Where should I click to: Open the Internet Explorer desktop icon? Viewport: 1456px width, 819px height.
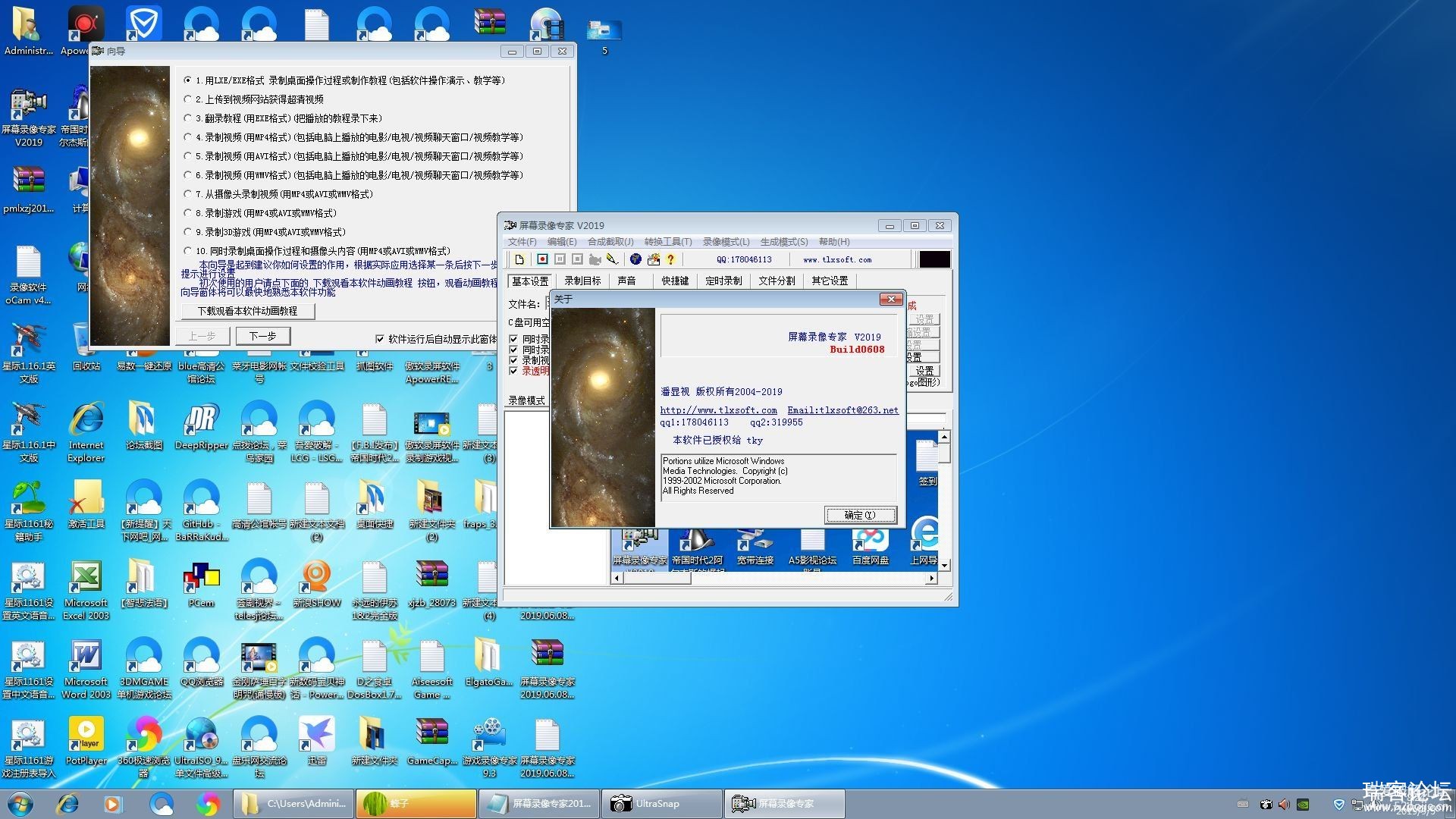pyautogui.click(x=86, y=432)
